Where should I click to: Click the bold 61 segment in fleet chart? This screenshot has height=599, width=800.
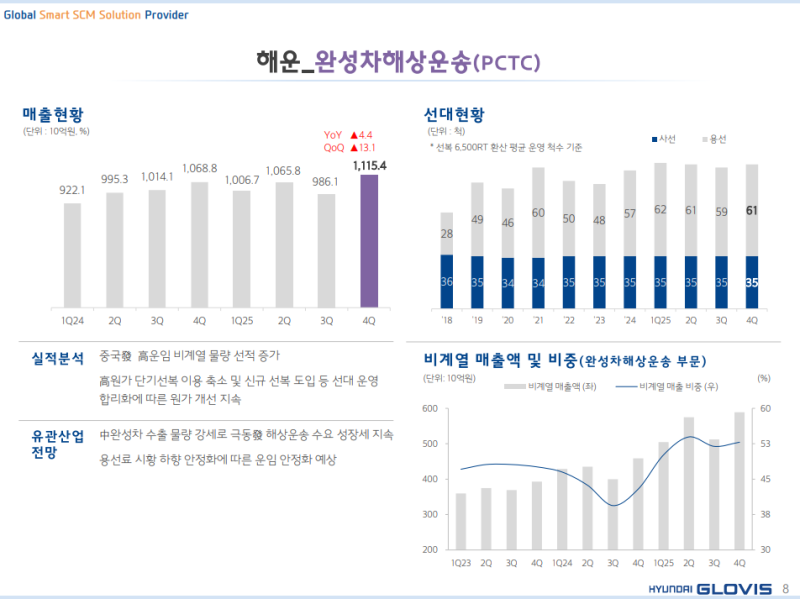[751, 210]
